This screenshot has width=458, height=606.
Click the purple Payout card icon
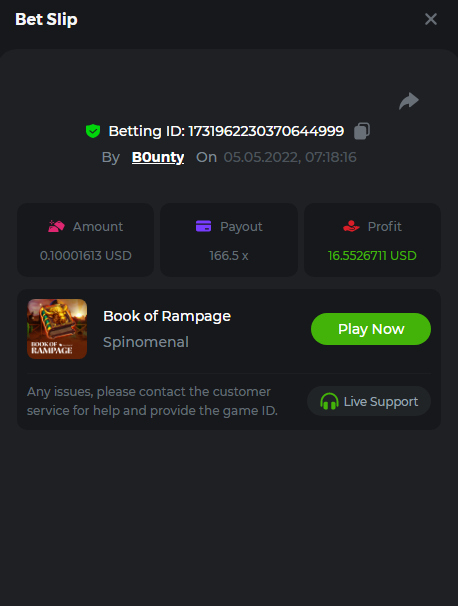tap(203, 226)
